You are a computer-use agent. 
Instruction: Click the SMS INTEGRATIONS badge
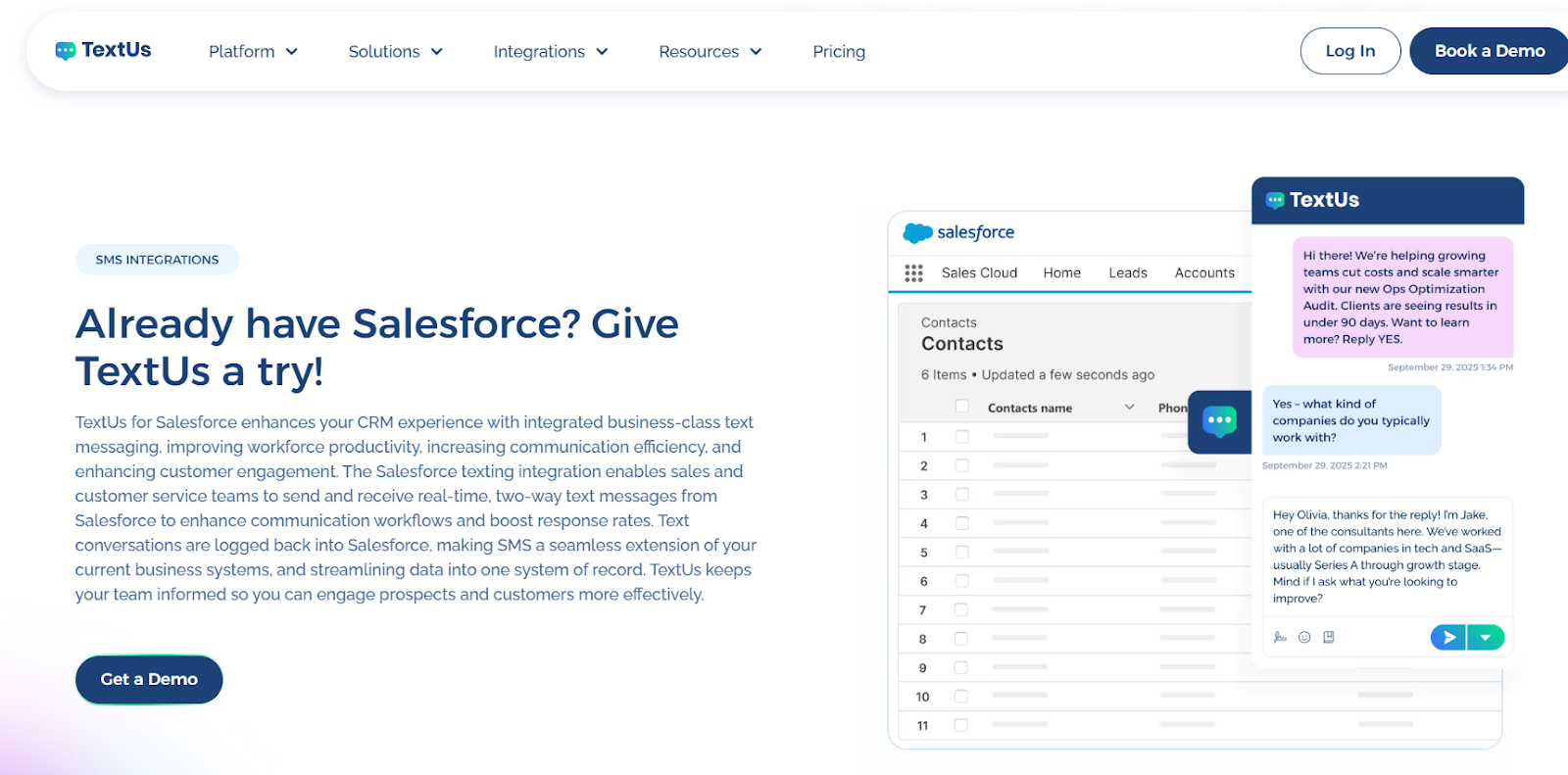click(157, 260)
